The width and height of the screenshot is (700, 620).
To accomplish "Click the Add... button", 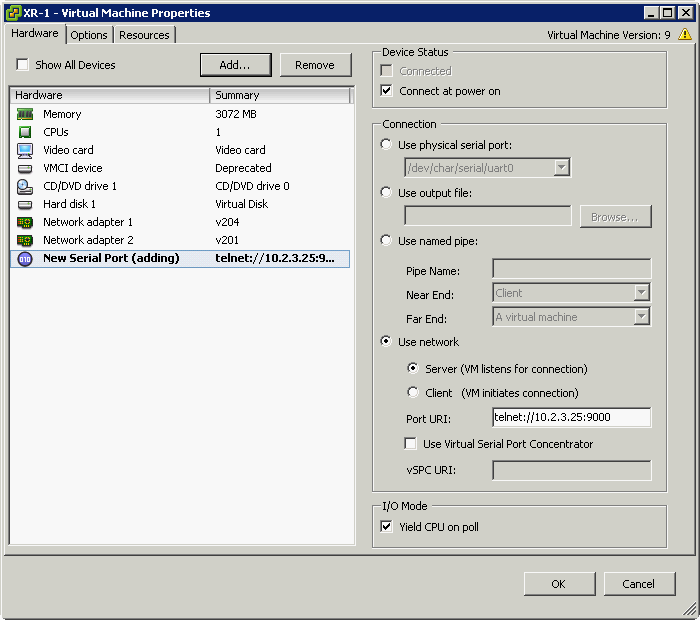I will click(x=235, y=65).
